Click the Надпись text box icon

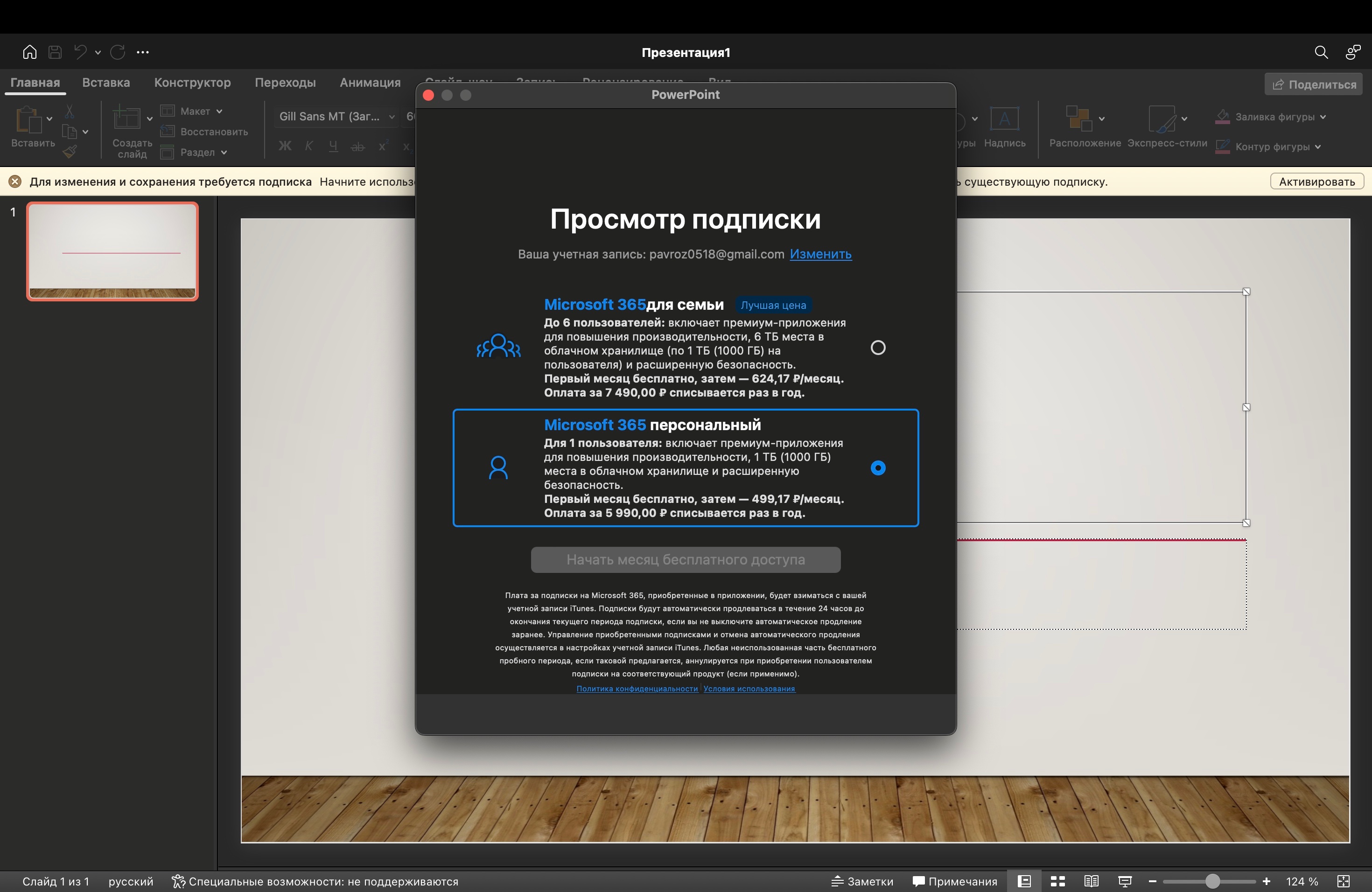click(1004, 119)
